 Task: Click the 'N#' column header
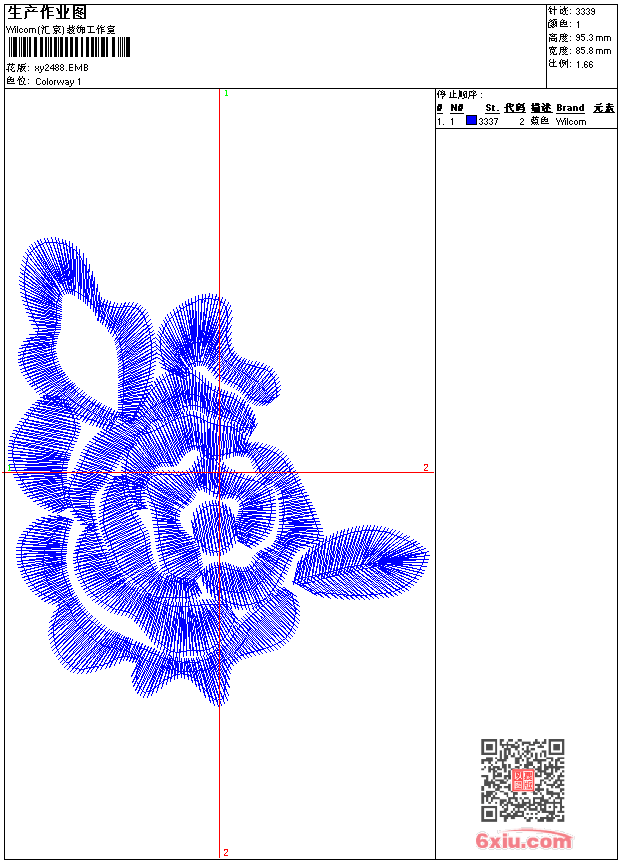click(456, 108)
